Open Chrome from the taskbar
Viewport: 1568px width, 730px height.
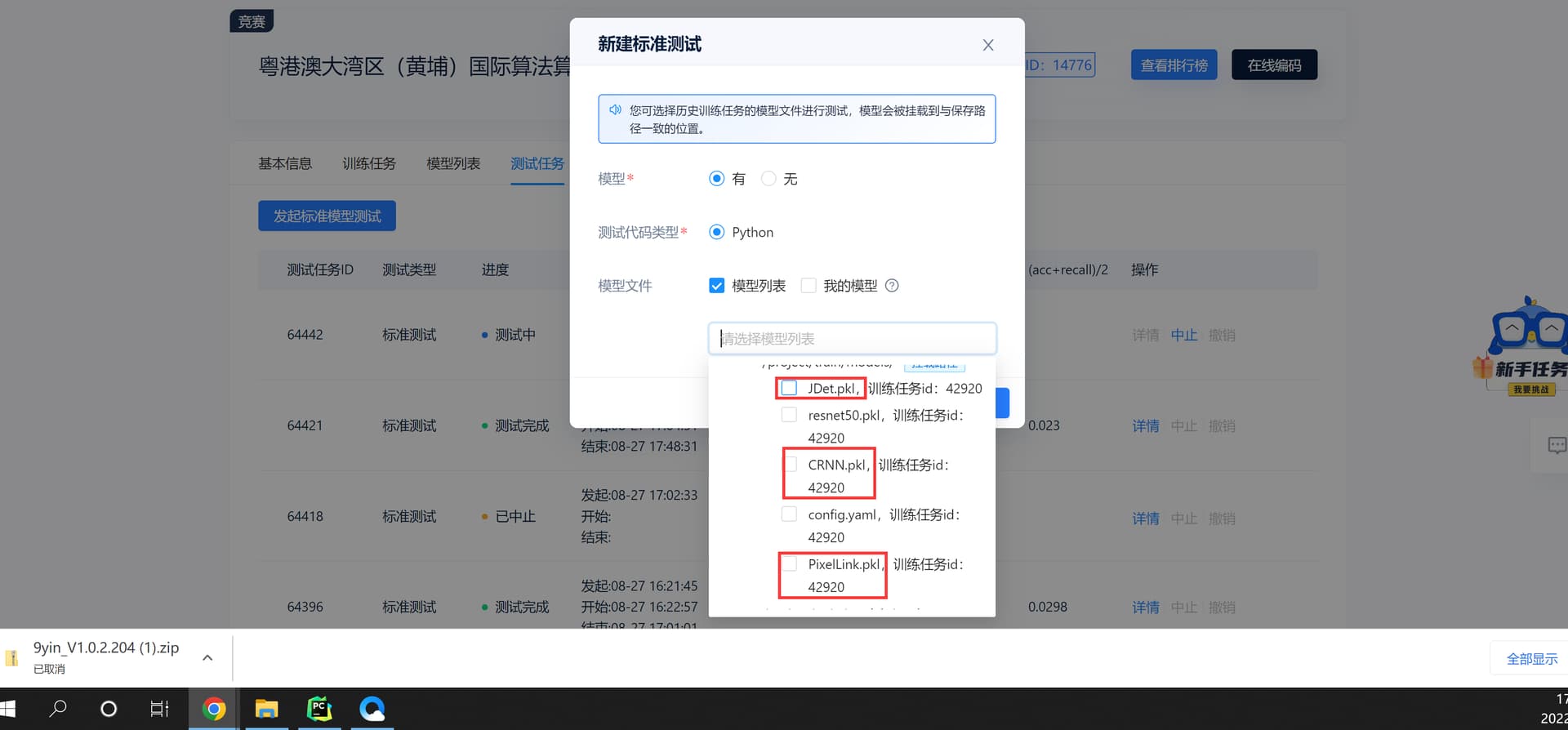214,709
